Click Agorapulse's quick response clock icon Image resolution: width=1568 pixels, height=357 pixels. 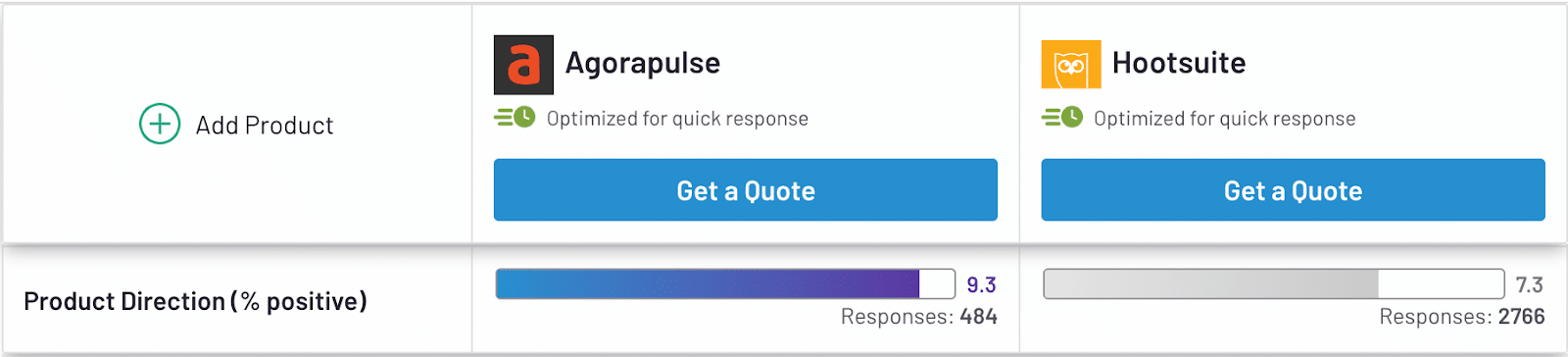click(514, 118)
